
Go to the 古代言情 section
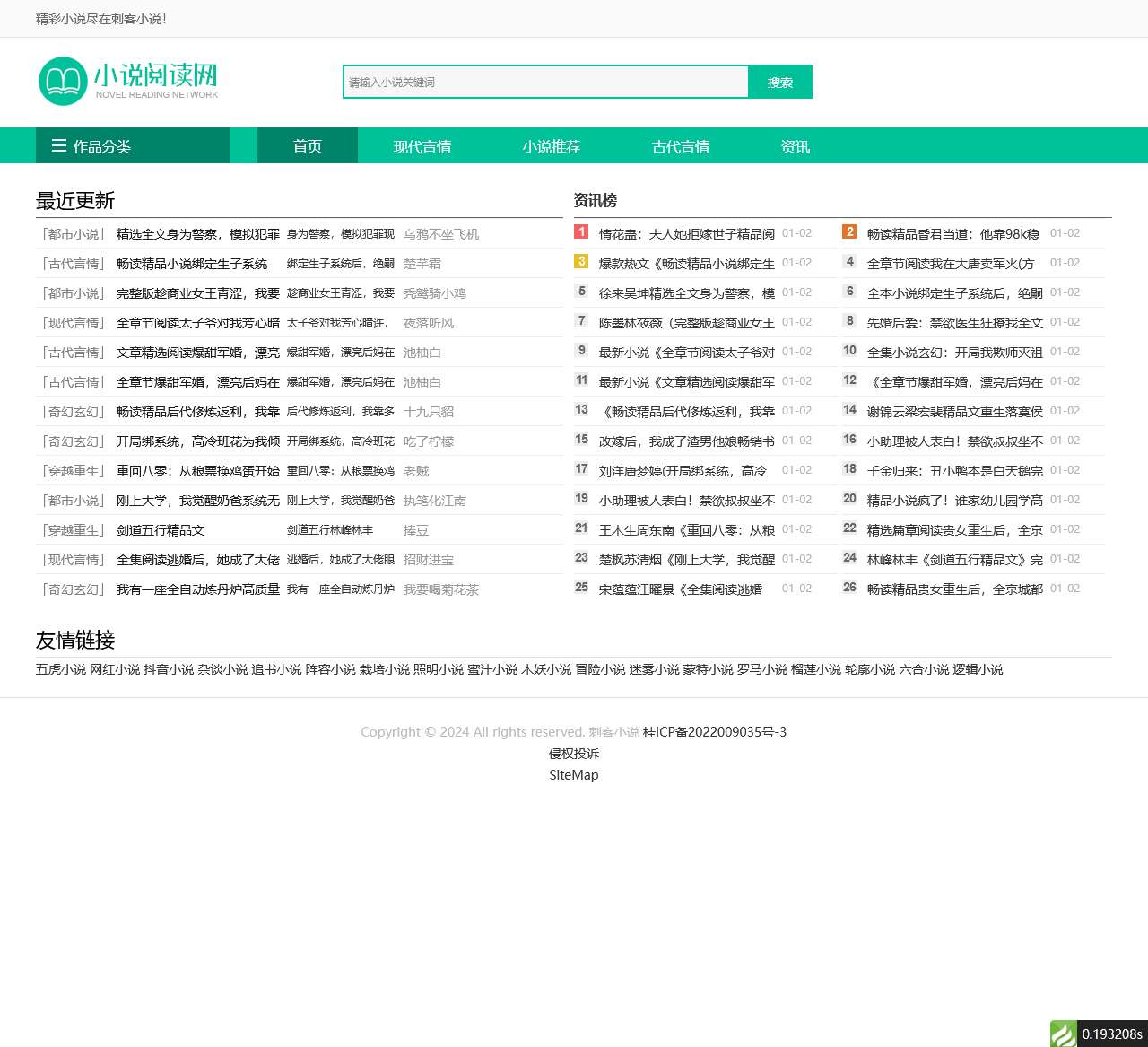681,145
